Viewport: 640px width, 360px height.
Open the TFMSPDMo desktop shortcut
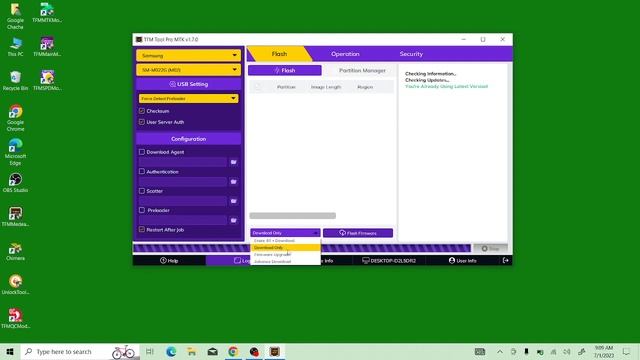tap(47, 81)
